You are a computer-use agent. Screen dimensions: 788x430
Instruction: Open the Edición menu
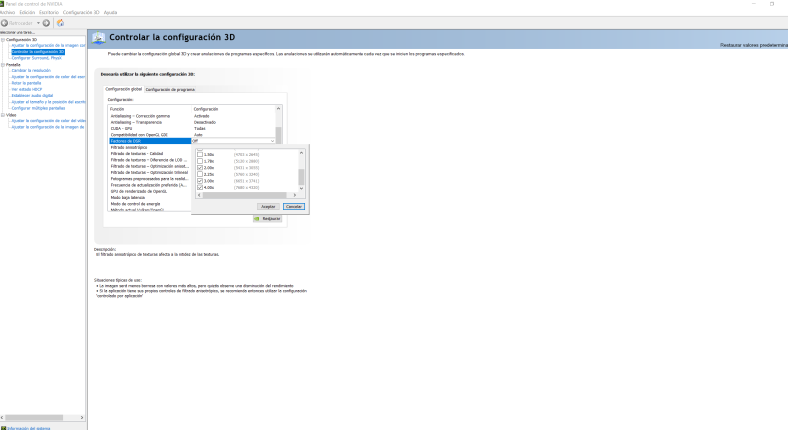(x=27, y=13)
